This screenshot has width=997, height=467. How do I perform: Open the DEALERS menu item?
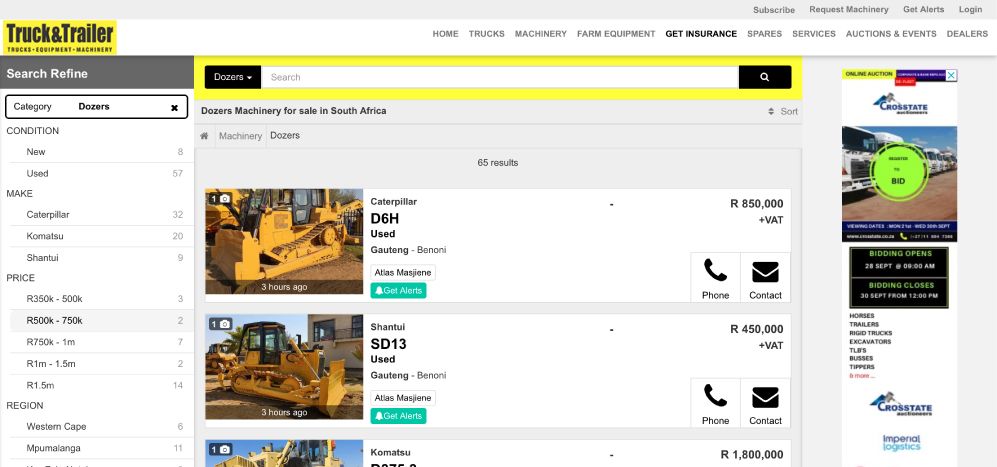pos(967,34)
